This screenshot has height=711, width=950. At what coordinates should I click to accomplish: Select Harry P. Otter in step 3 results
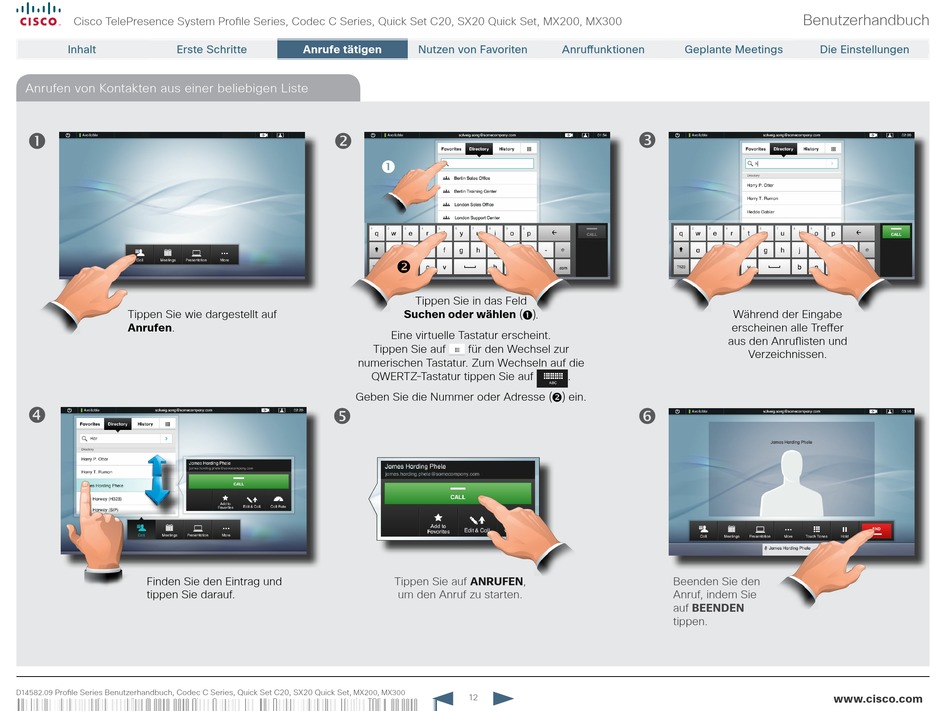coord(792,185)
